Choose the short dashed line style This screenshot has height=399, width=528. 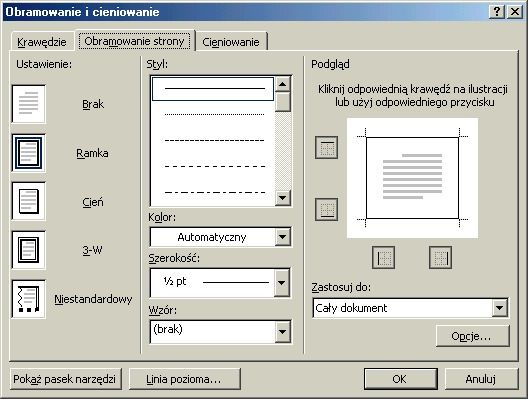click(213, 140)
